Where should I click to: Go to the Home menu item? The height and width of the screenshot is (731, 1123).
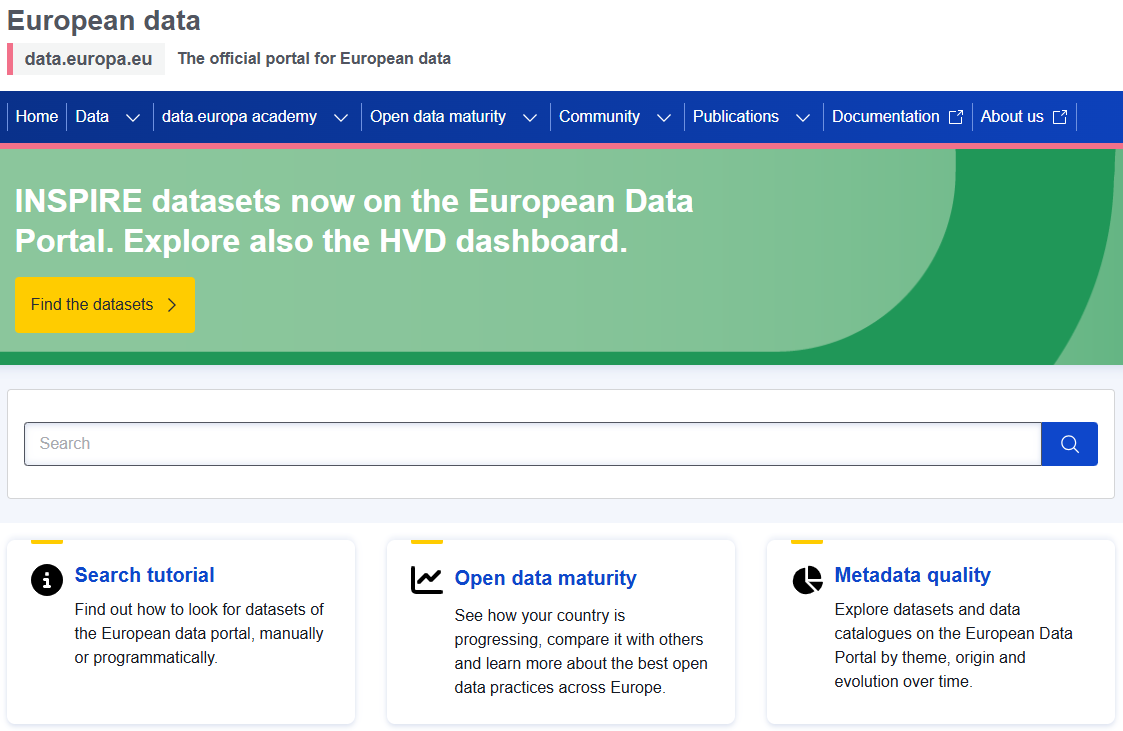(x=37, y=117)
